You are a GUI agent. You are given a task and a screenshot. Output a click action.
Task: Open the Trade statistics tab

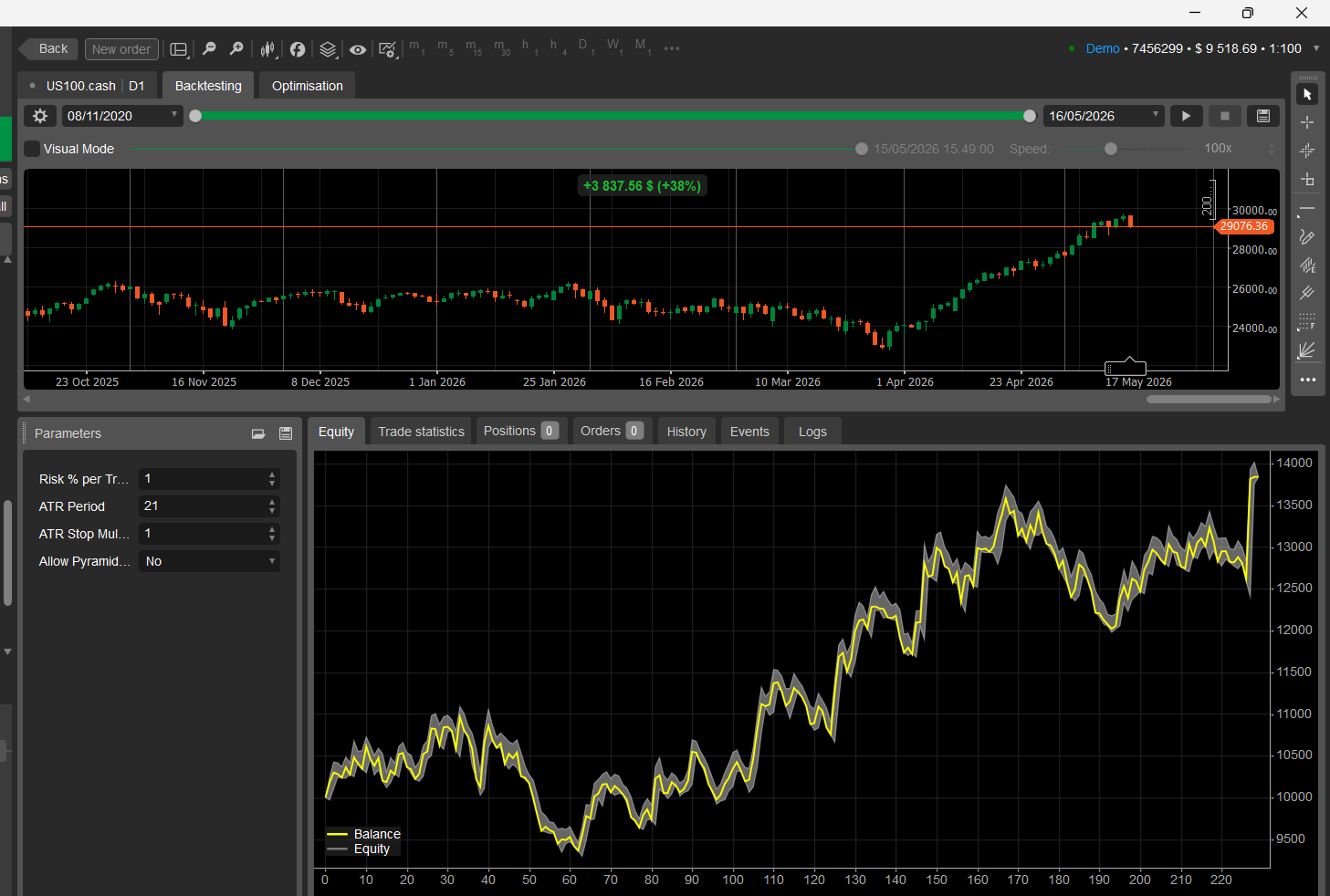point(421,432)
